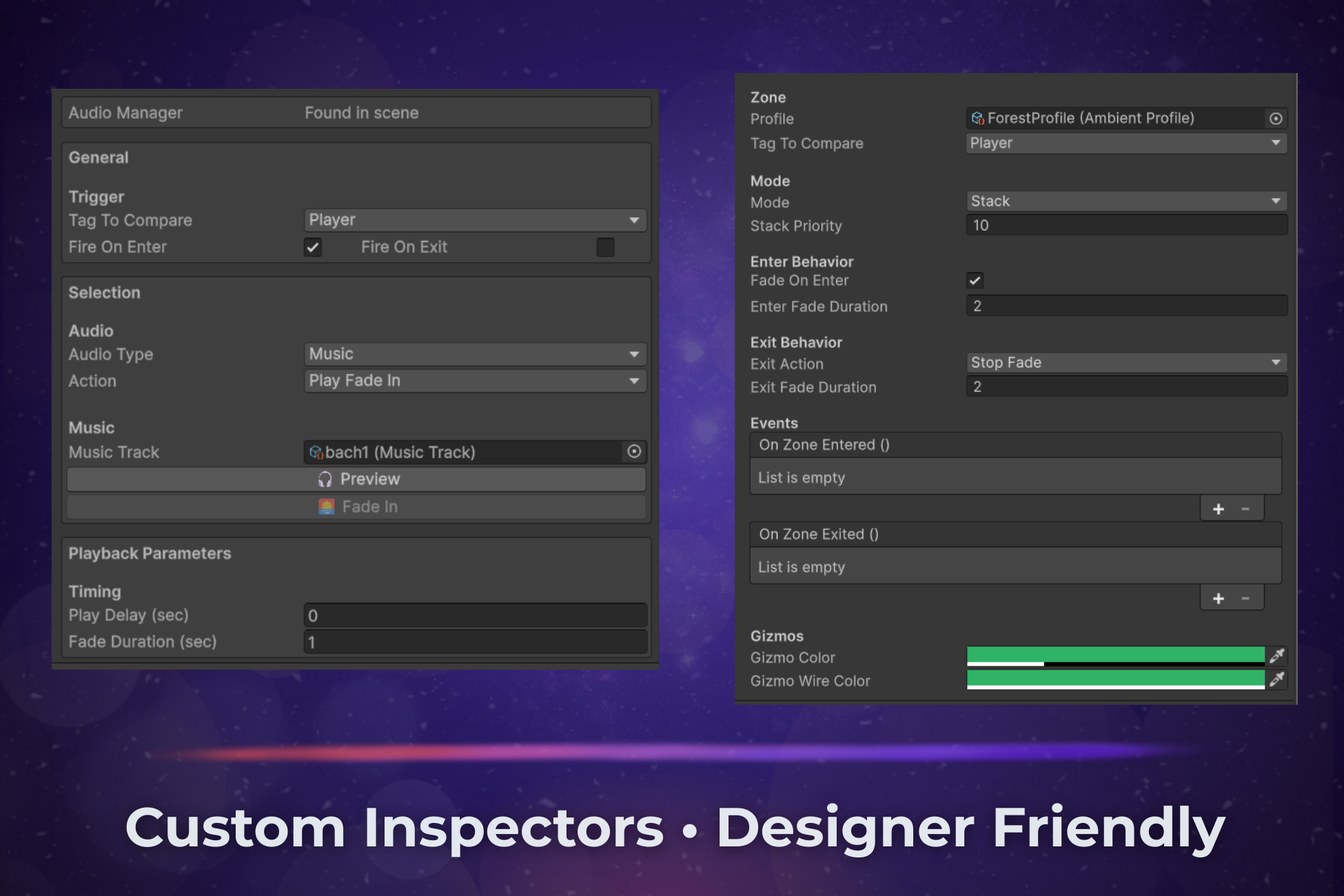This screenshot has height=896, width=1344.
Task: Remove entry from On Zone Entered list
Action: point(1245,509)
